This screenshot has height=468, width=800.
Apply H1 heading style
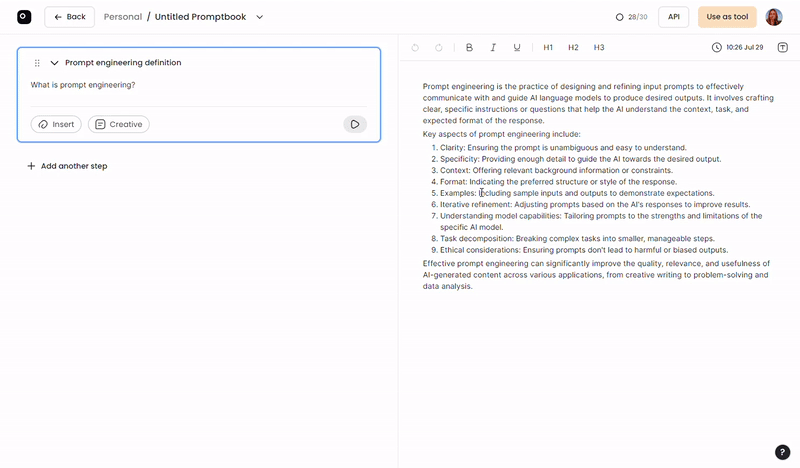point(548,47)
